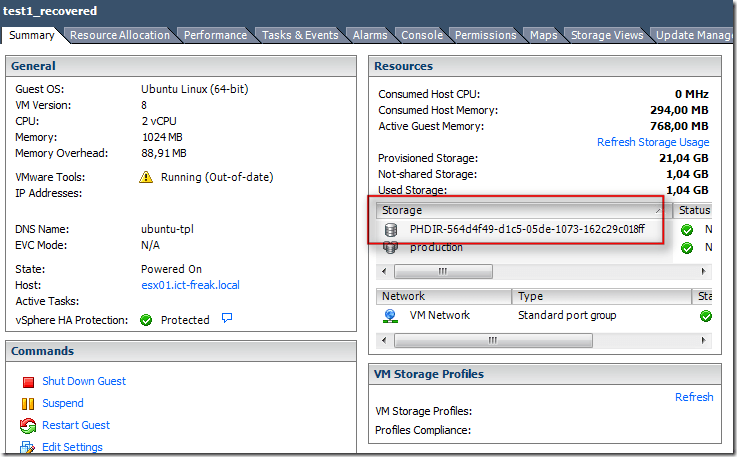Click the Shut Down Guest red icon
Image resolution: width=737 pixels, height=457 pixels.
tap(28, 382)
